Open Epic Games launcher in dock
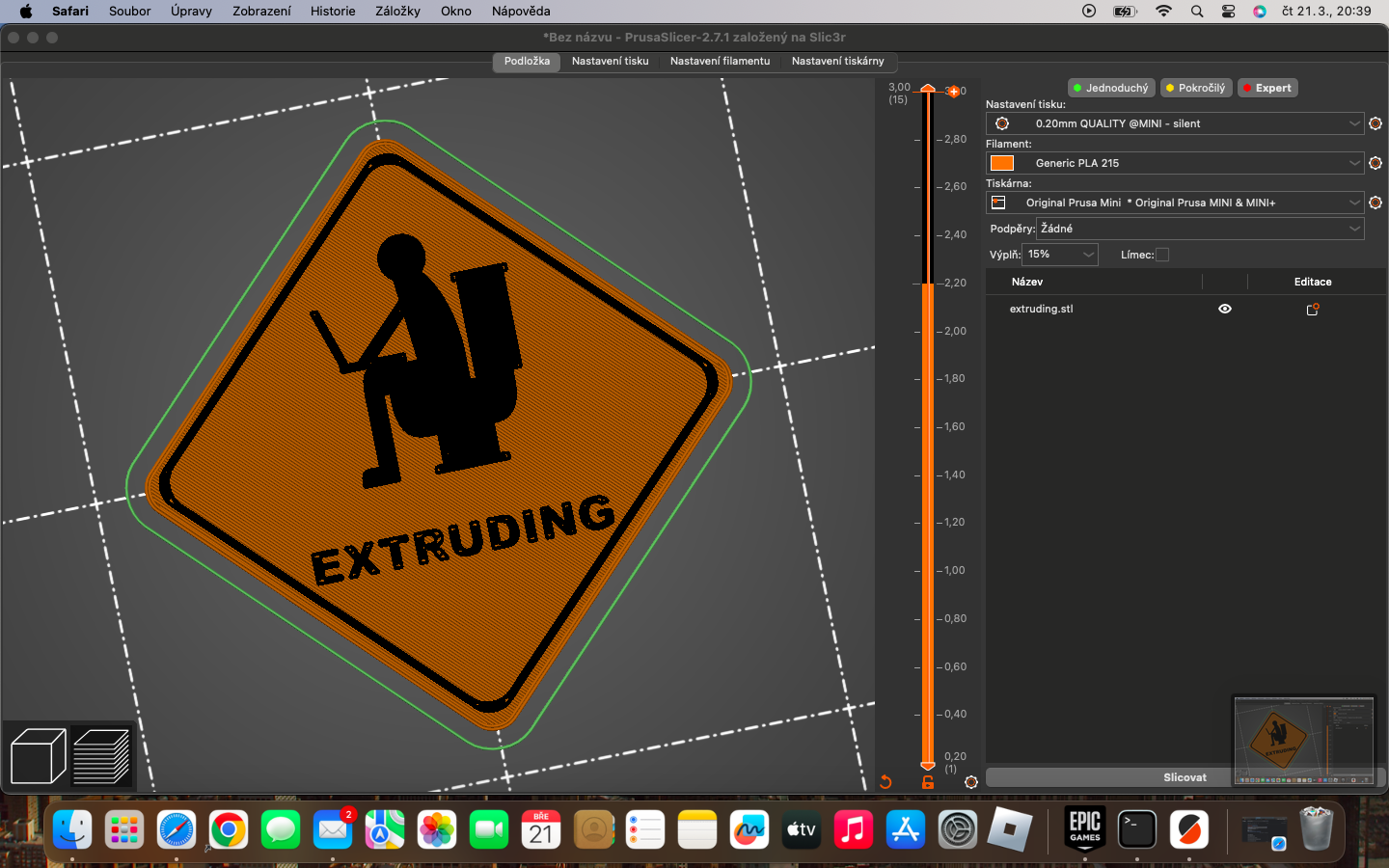 (x=1085, y=829)
